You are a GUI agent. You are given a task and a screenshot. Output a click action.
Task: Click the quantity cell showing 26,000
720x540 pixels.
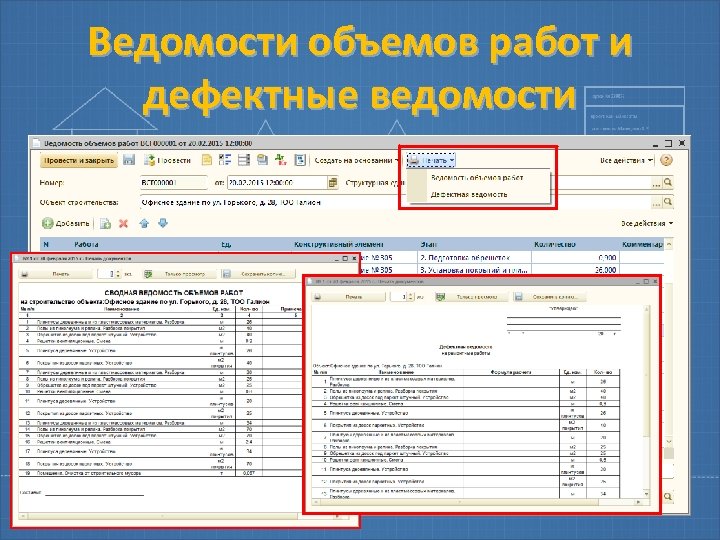click(x=575, y=270)
